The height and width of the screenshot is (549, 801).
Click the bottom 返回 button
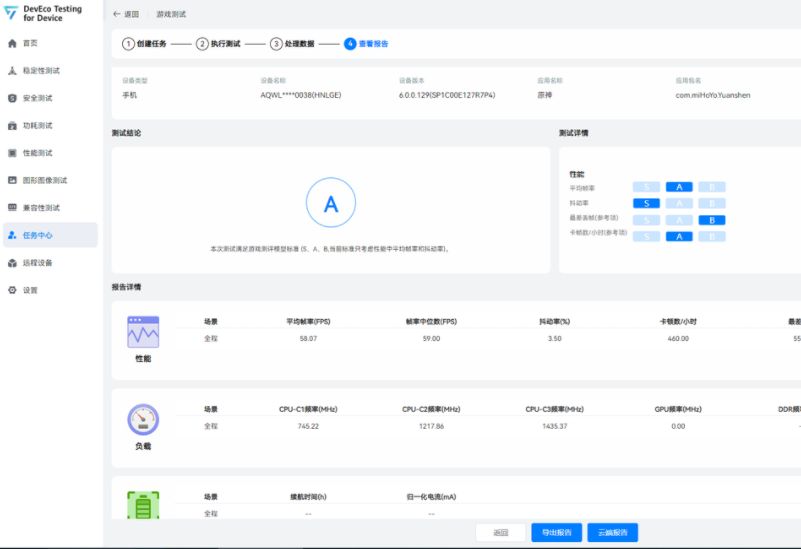(x=501, y=533)
